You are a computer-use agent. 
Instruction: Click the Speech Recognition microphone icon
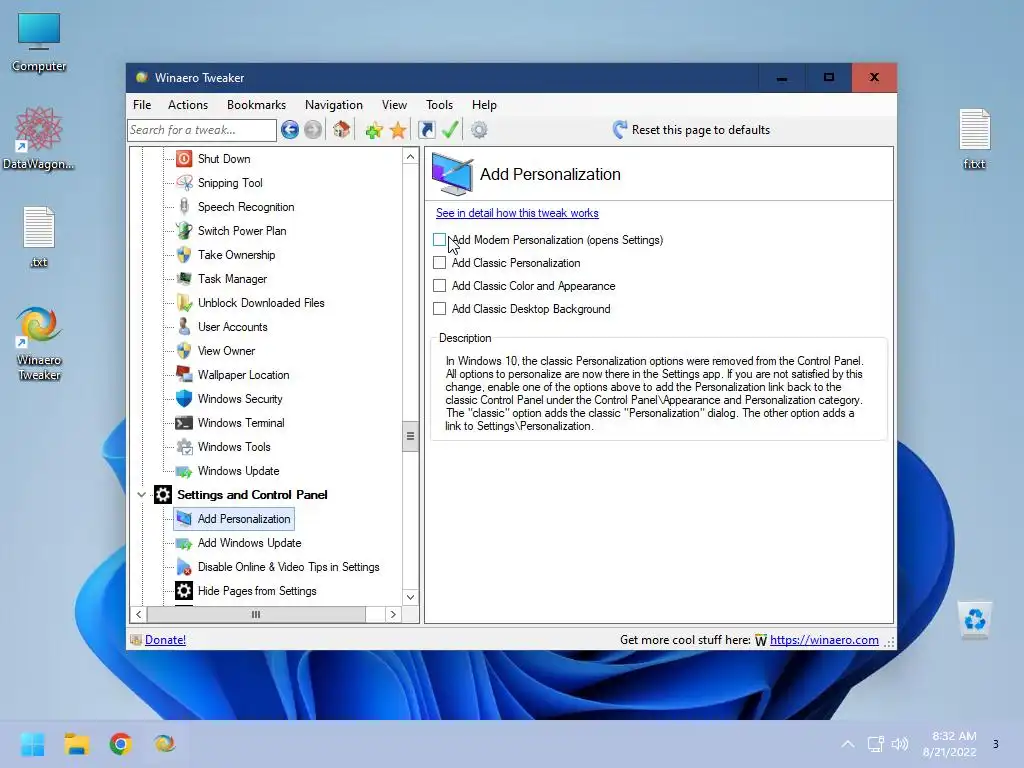(184, 206)
